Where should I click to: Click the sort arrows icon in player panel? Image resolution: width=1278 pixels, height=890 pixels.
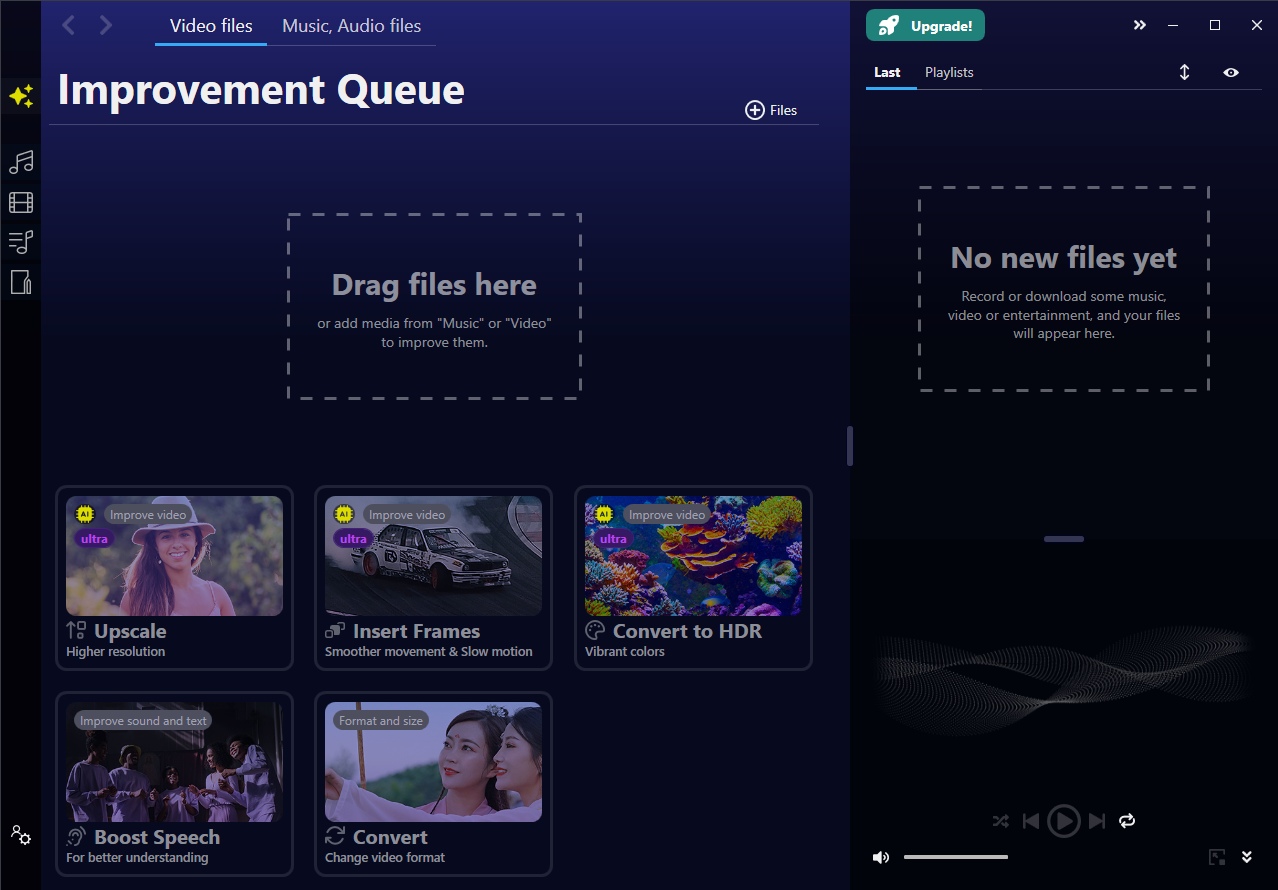pyautogui.click(x=1184, y=72)
